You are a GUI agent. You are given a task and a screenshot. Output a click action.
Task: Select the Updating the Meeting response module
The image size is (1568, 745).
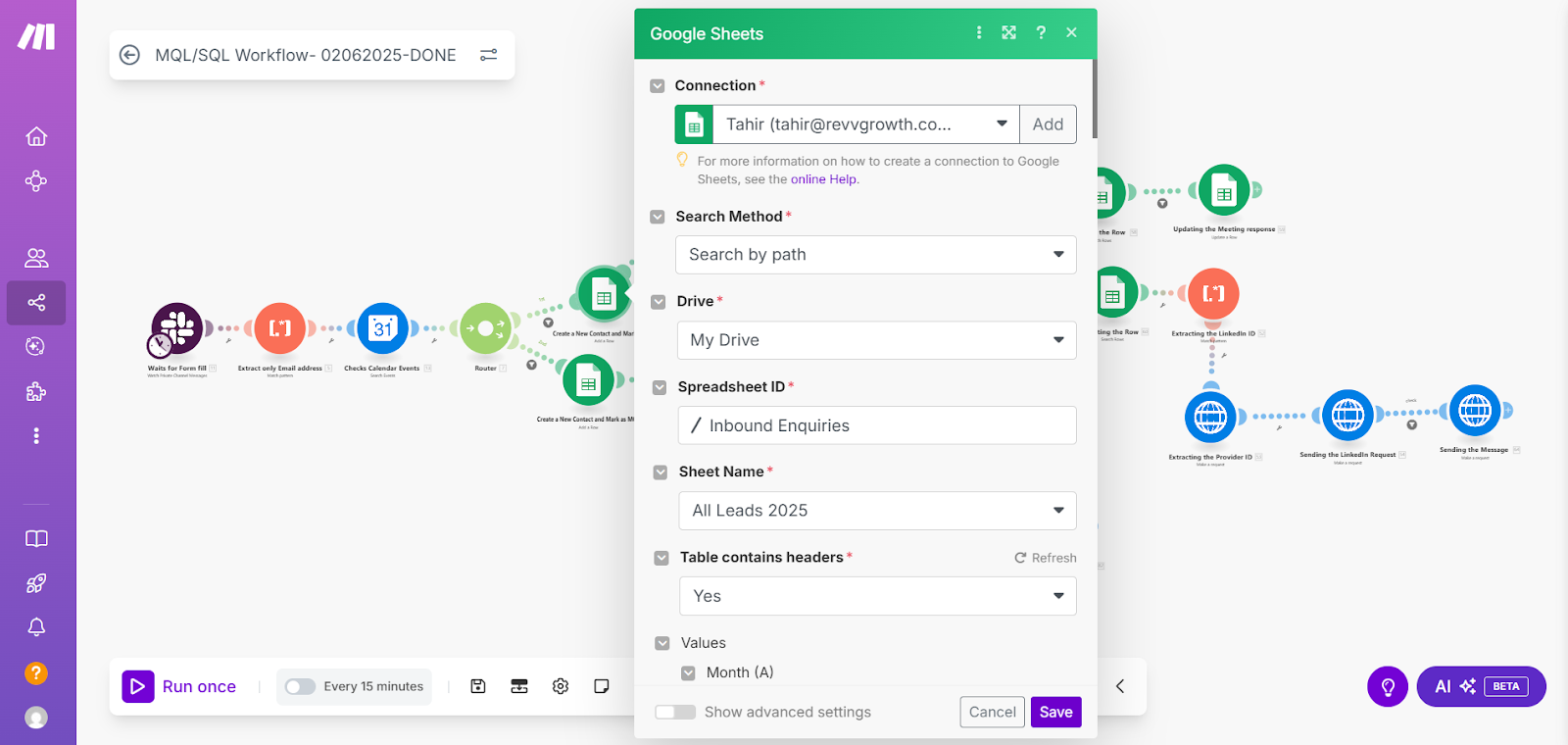coord(1224,191)
